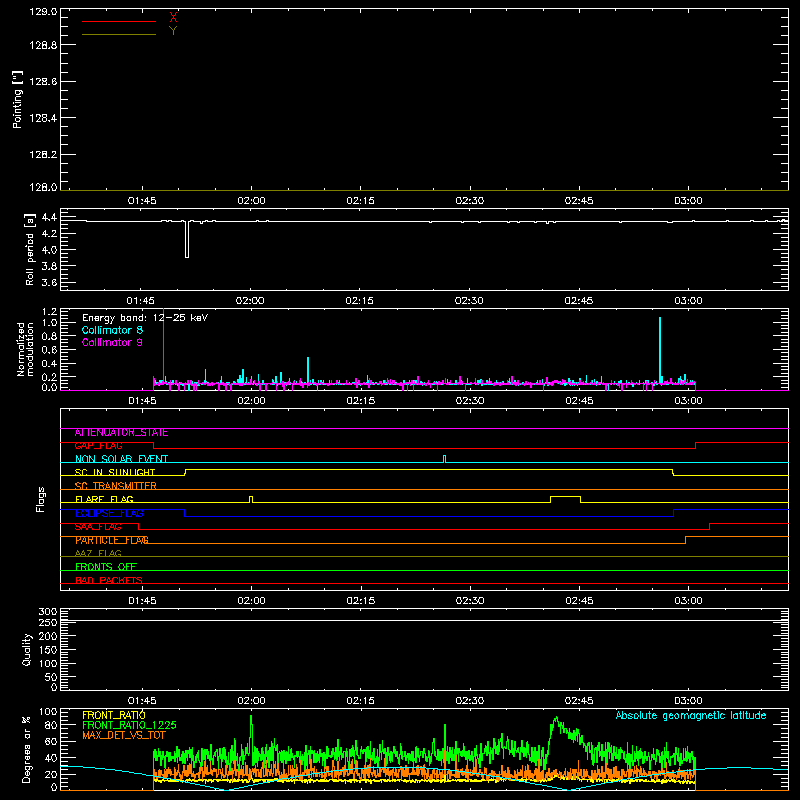Screen dimensions: 800x800
Task: Click the 'Energy band: 12-25 keV' label
Action: 145,318
